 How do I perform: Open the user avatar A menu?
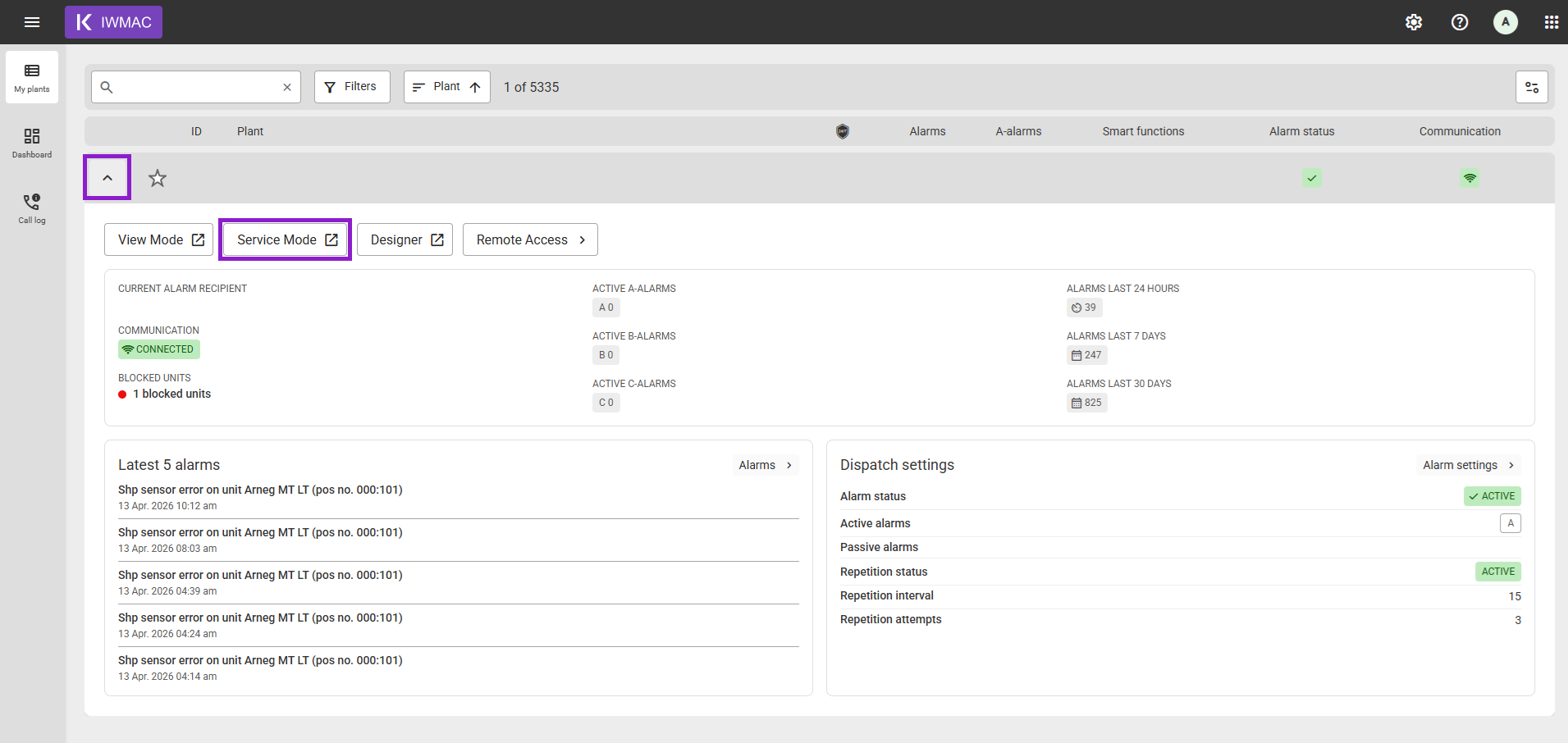pyautogui.click(x=1506, y=22)
